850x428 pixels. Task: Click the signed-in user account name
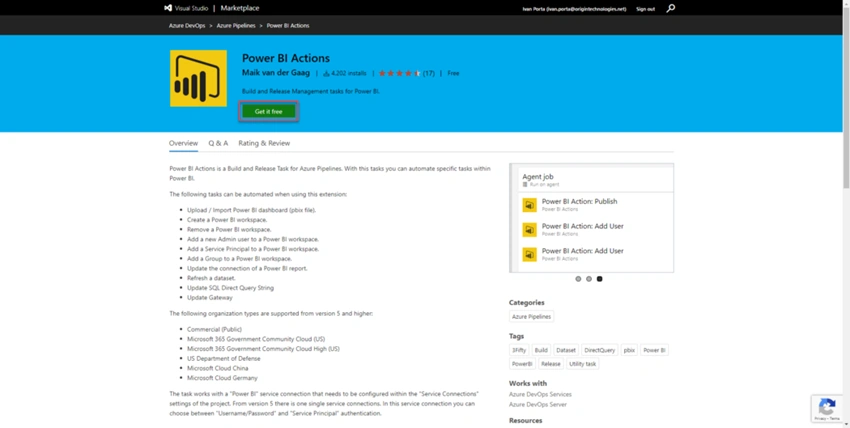pos(574,9)
